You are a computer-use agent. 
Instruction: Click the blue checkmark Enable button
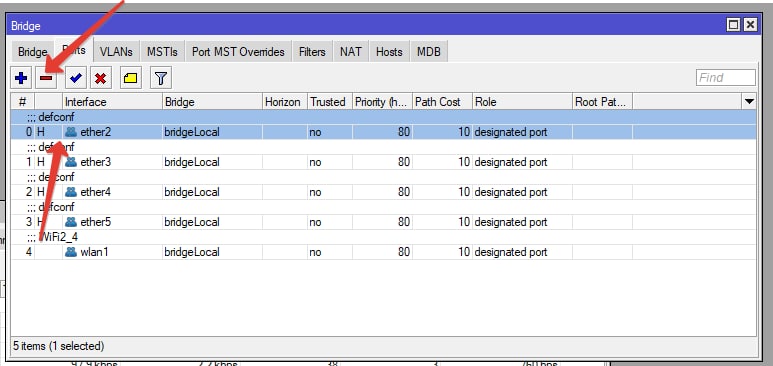75,78
